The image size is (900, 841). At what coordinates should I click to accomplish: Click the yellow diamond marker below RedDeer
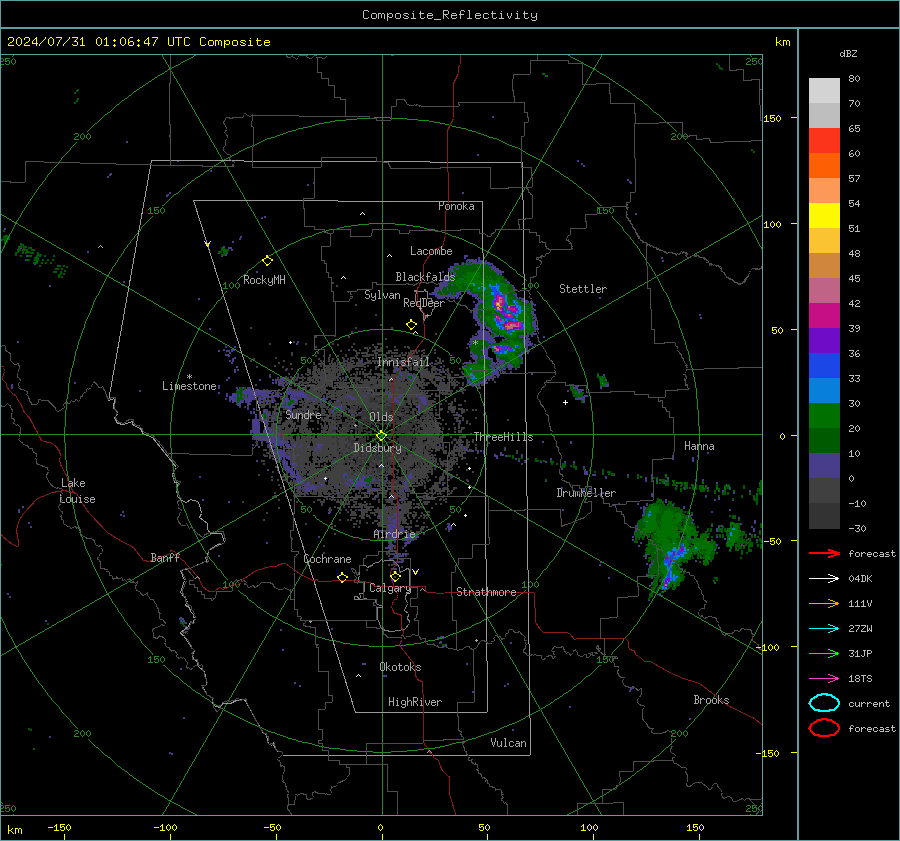411,325
